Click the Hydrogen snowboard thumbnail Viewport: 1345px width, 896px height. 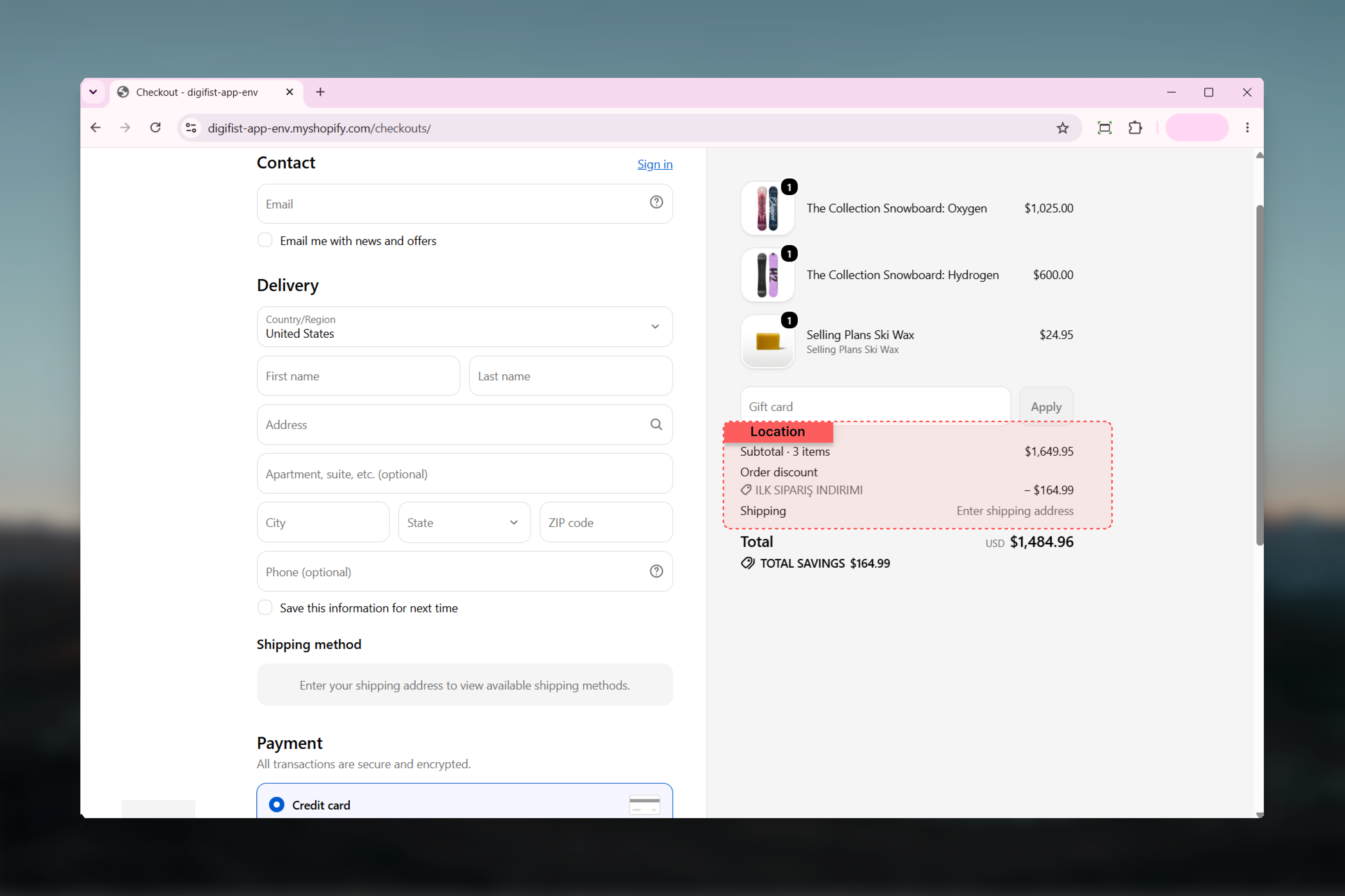click(x=767, y=275)
